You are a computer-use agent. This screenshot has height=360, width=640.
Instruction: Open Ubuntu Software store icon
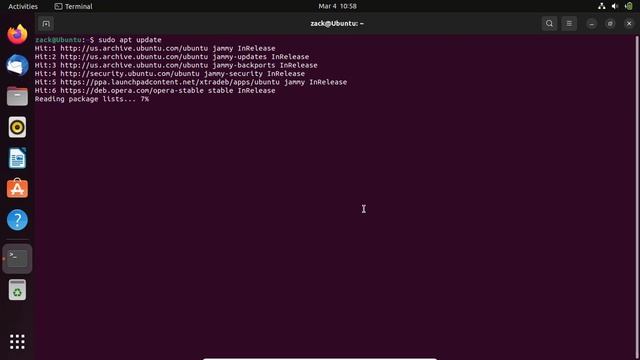(x=17, y=189)
